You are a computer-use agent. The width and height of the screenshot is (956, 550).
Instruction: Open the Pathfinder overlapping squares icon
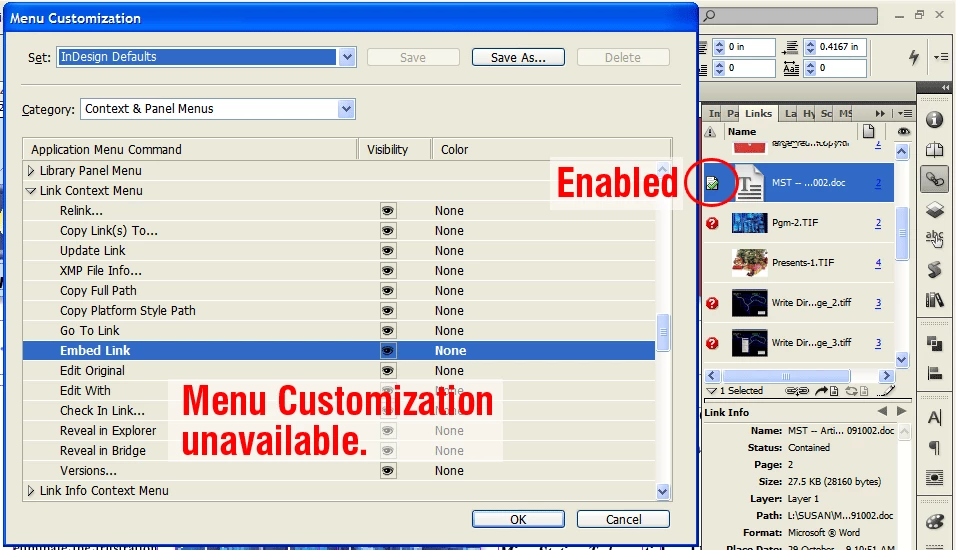[x=934, y=343]
